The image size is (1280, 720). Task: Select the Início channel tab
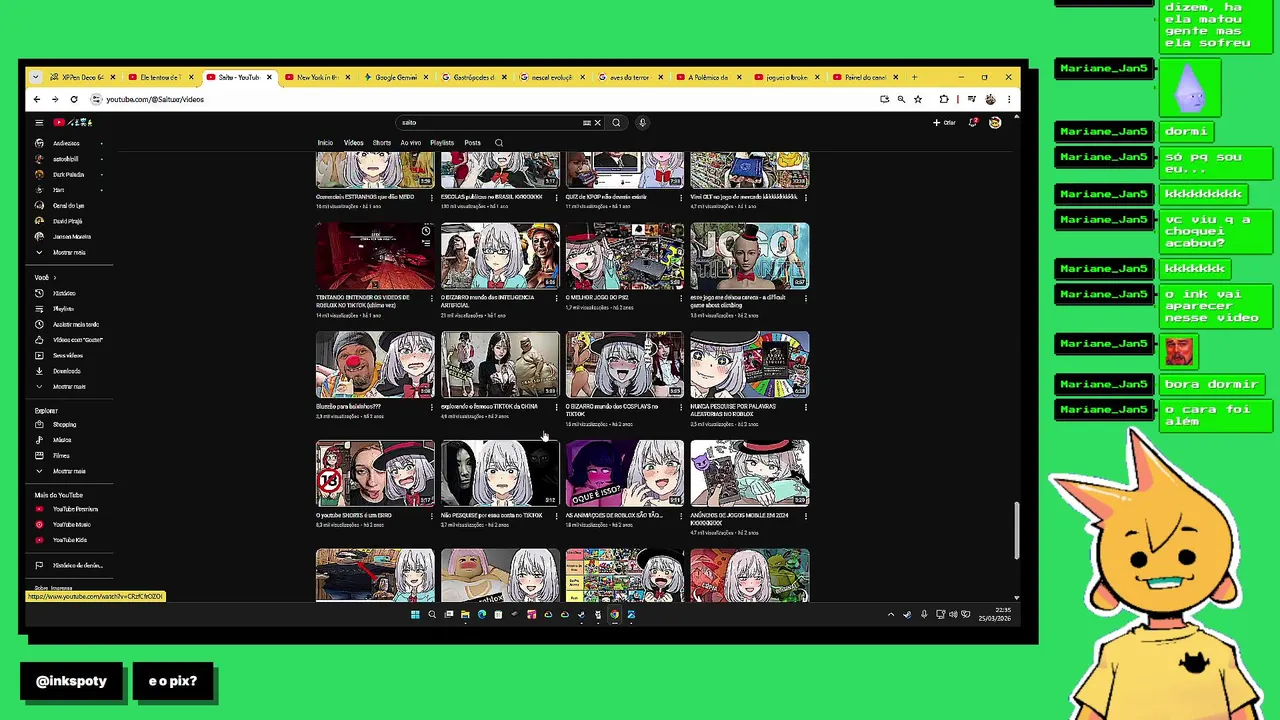click(325, 143)
